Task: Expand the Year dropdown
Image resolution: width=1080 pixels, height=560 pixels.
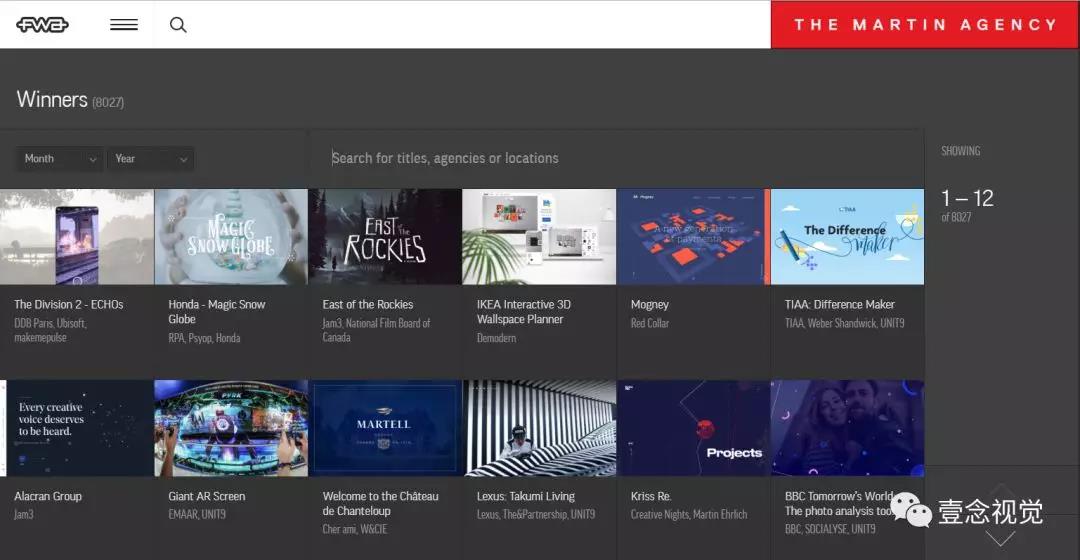Action: coord(151,158)
